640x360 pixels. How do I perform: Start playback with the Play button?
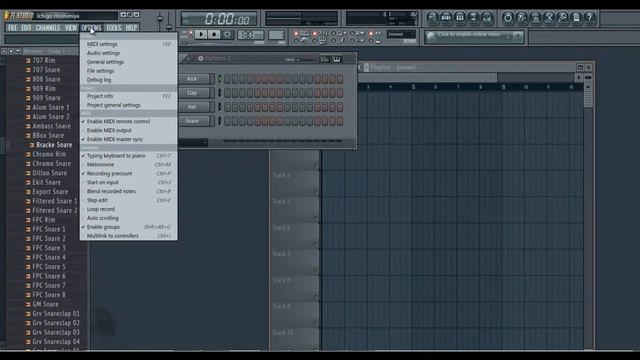click(x=201, y=34)
